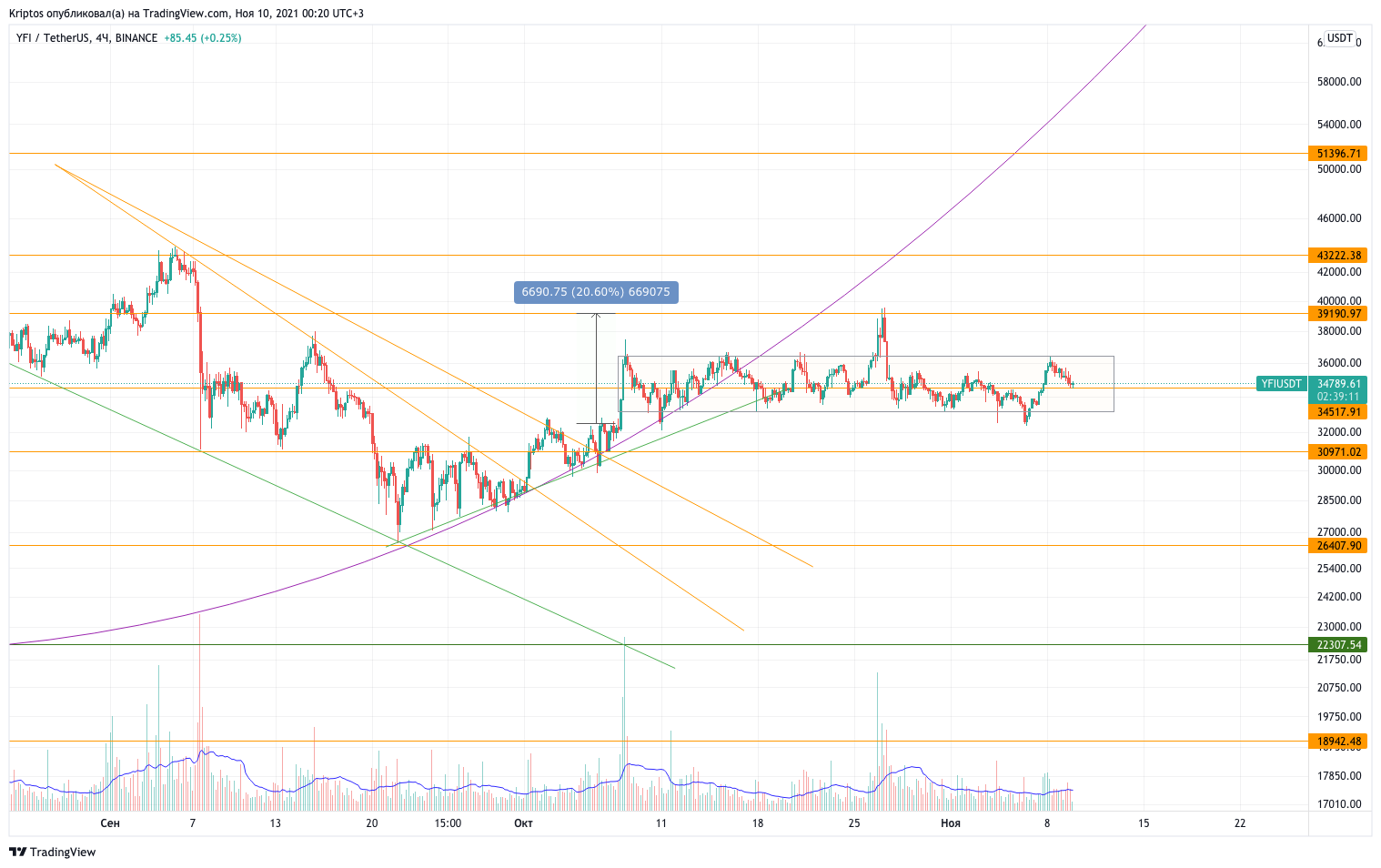Screen dimensions: 1381x868
Task: Click the YFIUSDT symbol price tag
Action: [x=1281, y=384]
